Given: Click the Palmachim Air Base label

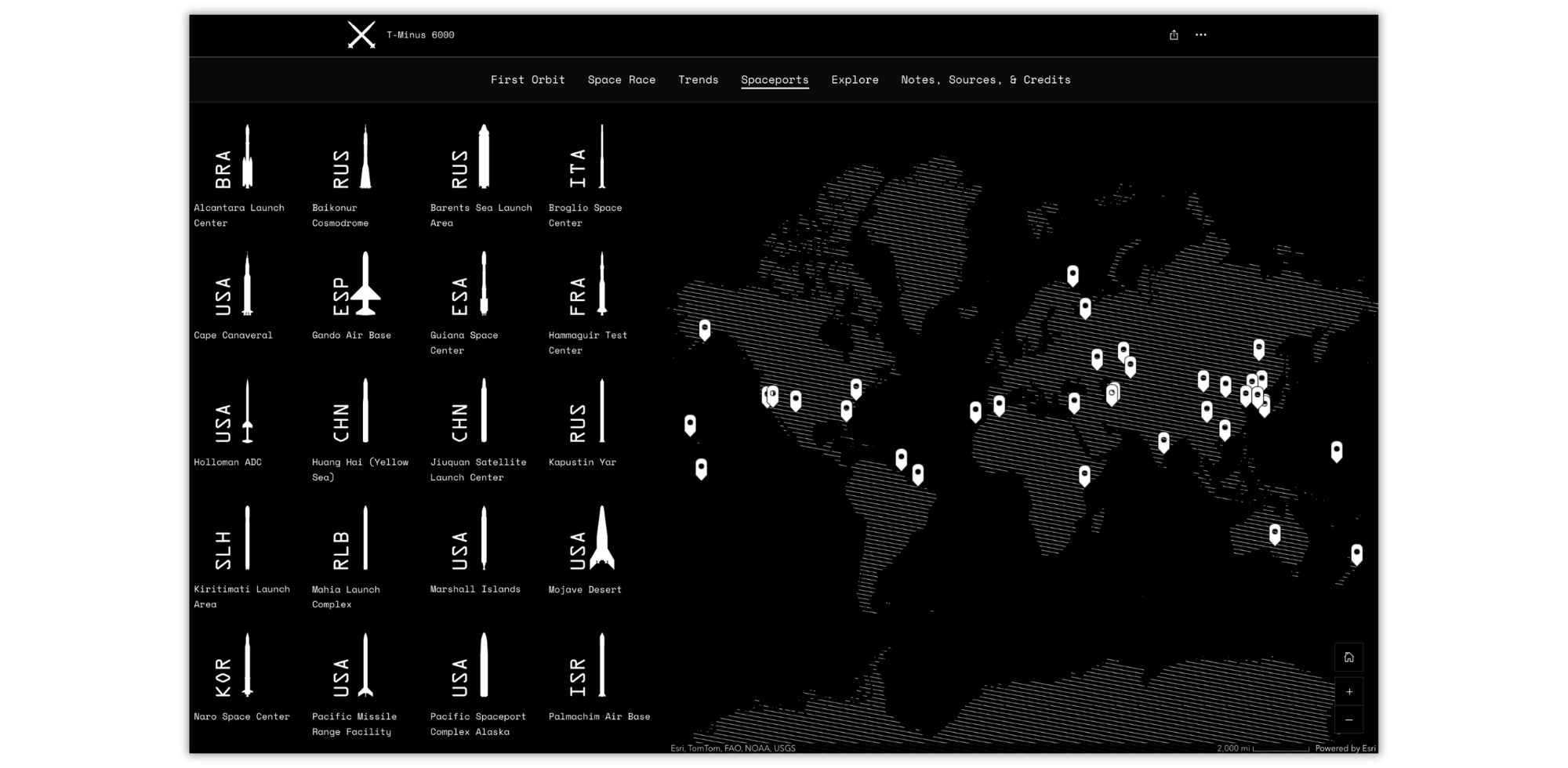Looking at the screenshot, I should click(600, 716).
